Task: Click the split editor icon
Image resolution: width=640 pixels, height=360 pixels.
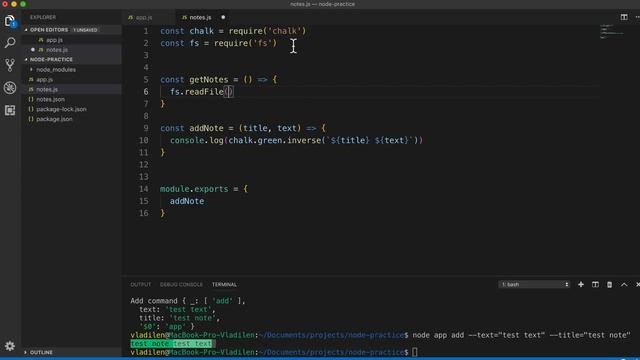Action: 624,17
